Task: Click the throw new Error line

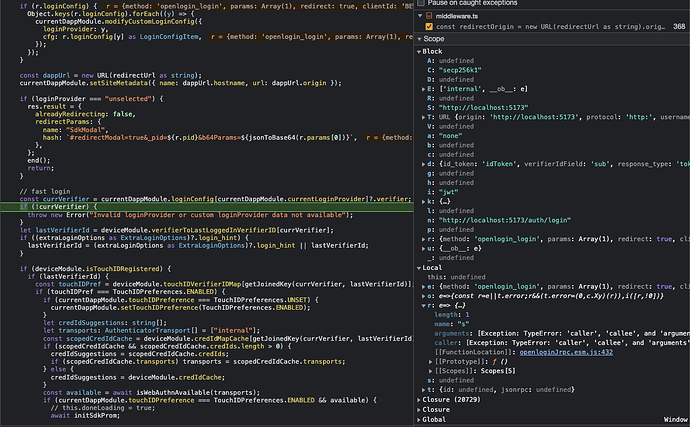Action: click(x=190, y=215)
